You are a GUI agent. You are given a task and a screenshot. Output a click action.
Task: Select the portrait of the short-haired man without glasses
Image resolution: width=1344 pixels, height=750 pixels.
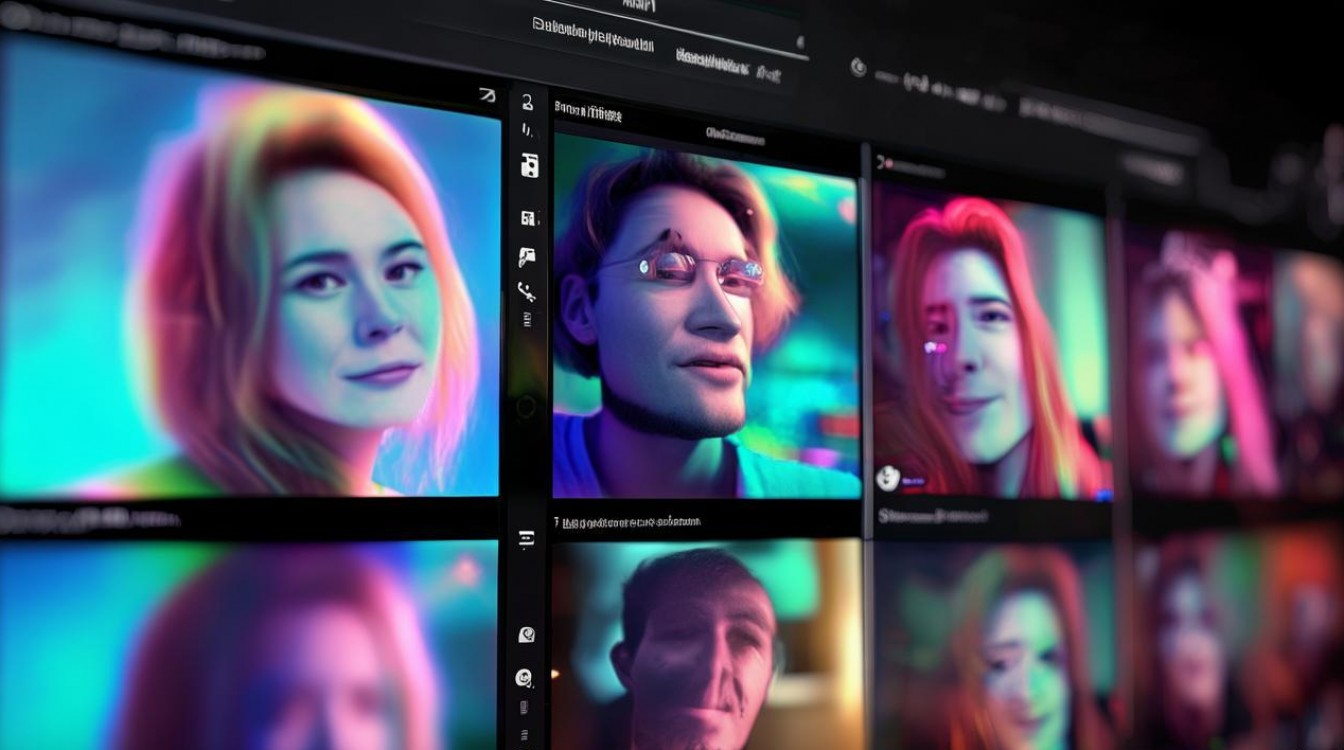tap(706, 645)
